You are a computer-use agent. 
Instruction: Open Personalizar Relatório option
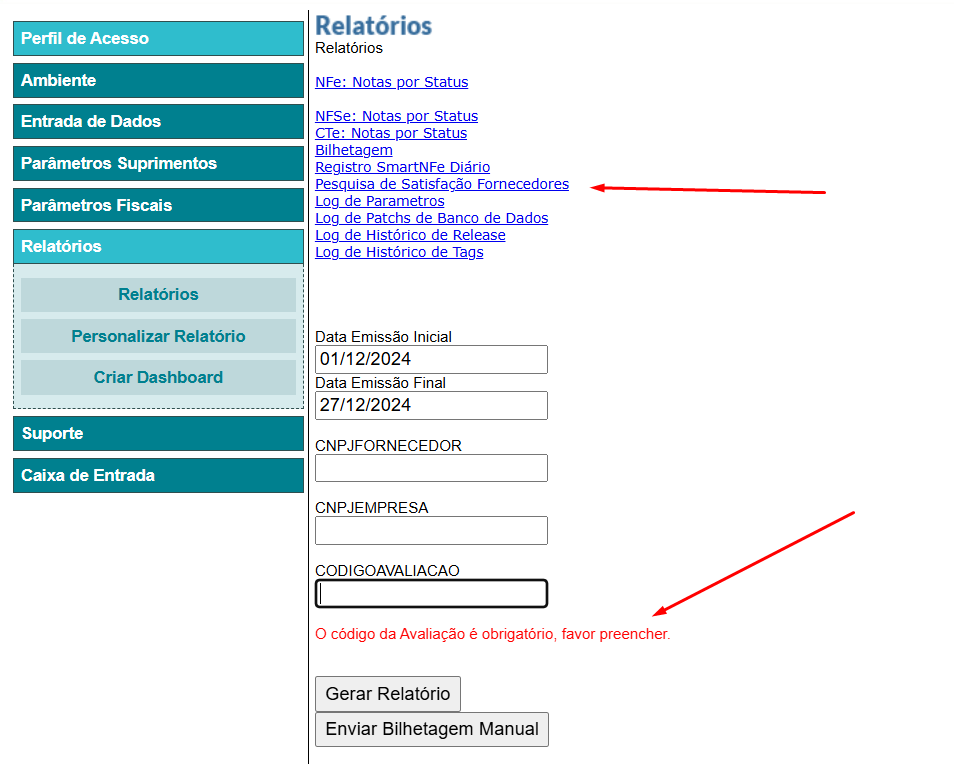pos(158,336)
